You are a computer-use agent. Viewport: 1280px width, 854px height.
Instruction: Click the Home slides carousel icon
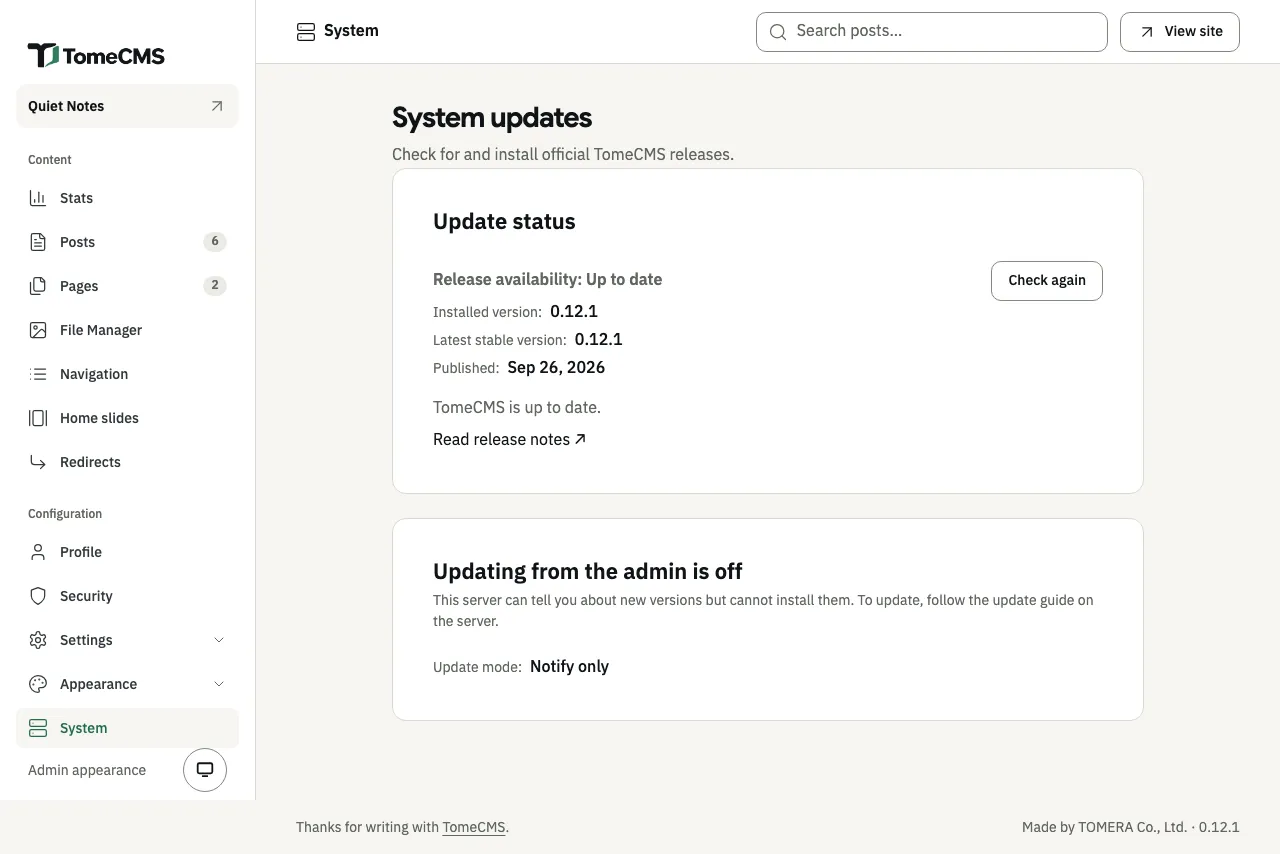coord(38,418)
